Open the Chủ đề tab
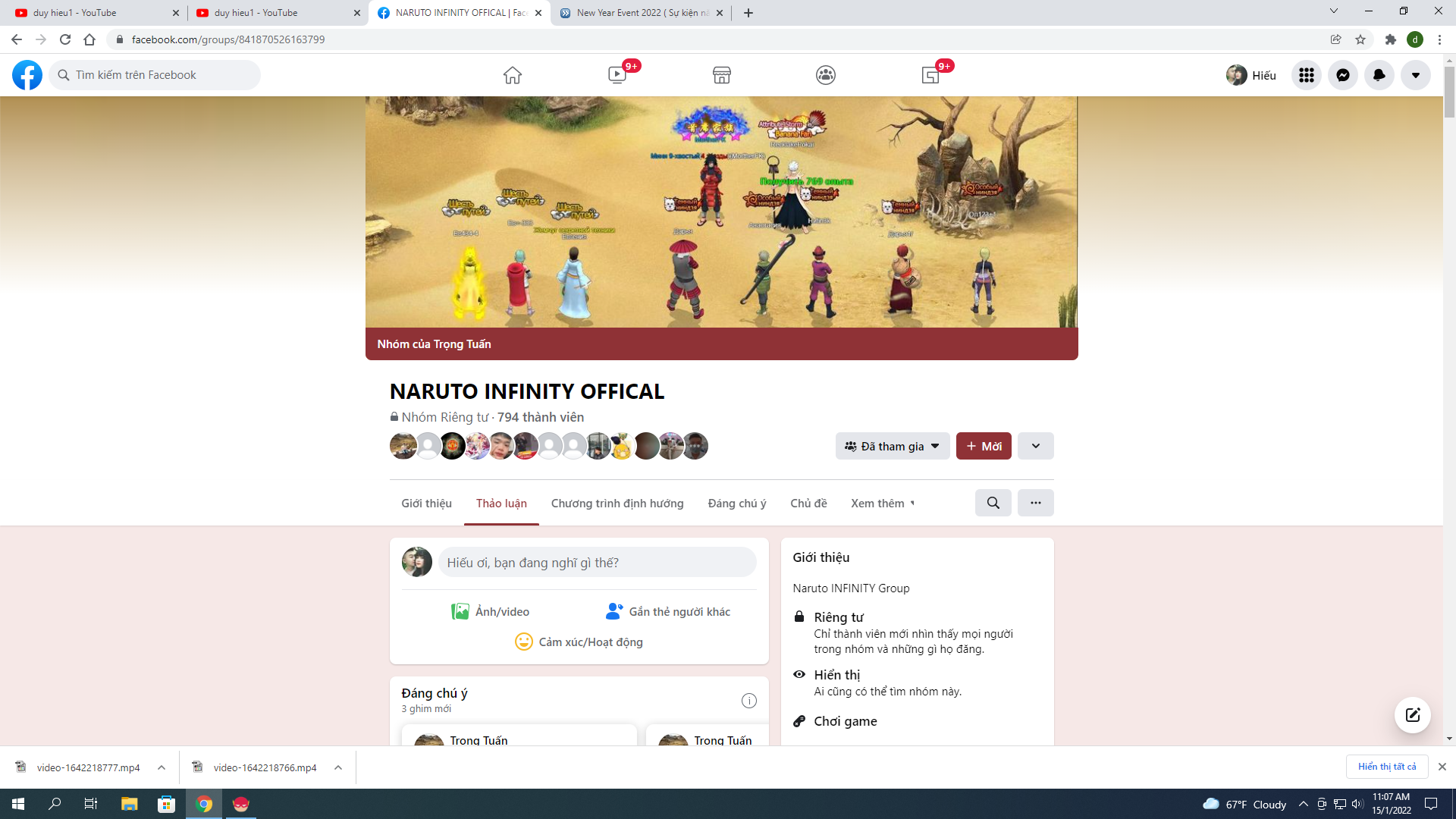 [x=808, y=503]
